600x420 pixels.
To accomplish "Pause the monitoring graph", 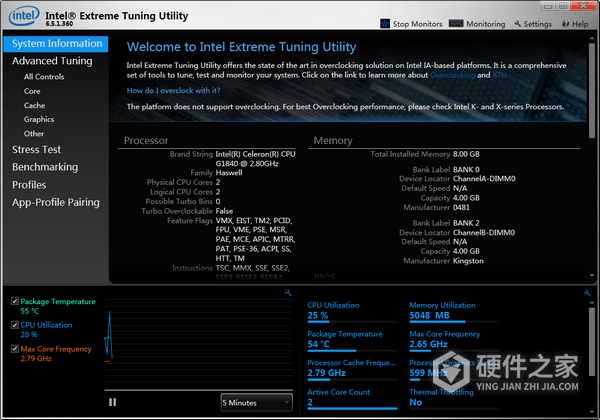I will coord(112,402).
